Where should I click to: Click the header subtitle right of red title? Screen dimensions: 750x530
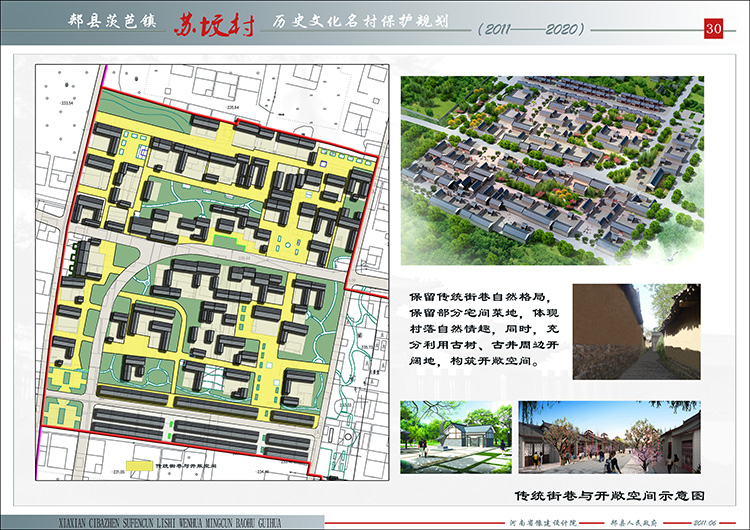[x=335, y=22]
